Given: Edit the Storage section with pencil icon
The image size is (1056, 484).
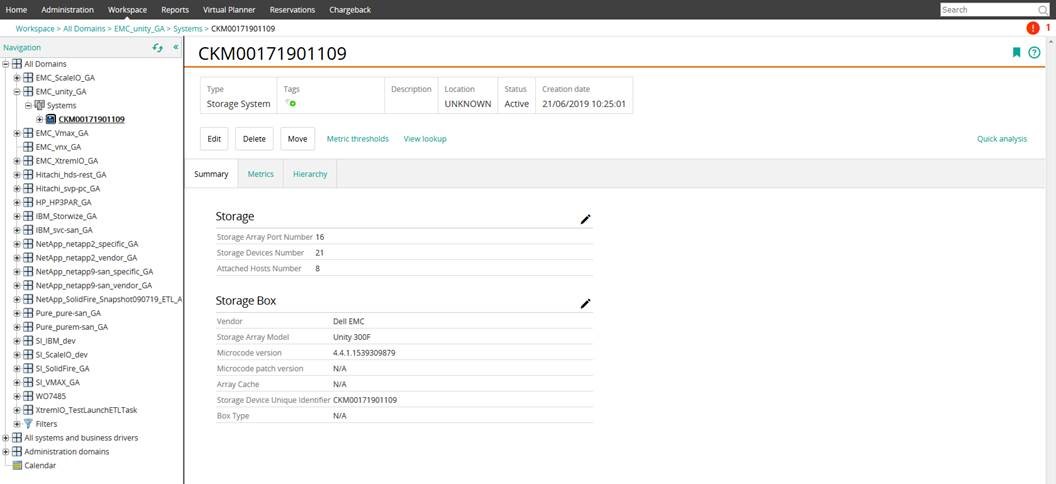Looking at the screenshot, I should pyautogui.click(x=586, y=218).
